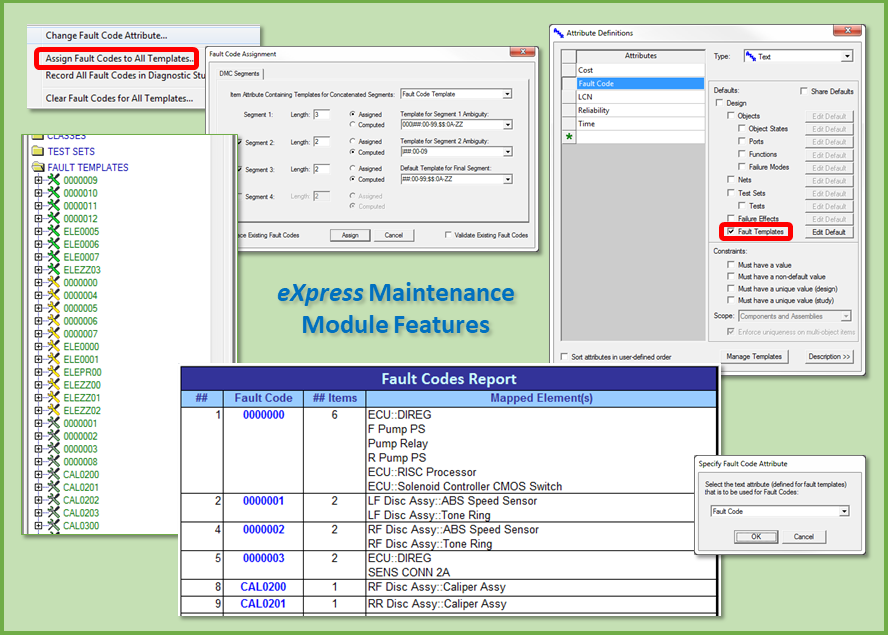Screen dimensions: 888x635
Task: Click the yellow template icon beside ELEPR00
Action: tap(54, 372)
